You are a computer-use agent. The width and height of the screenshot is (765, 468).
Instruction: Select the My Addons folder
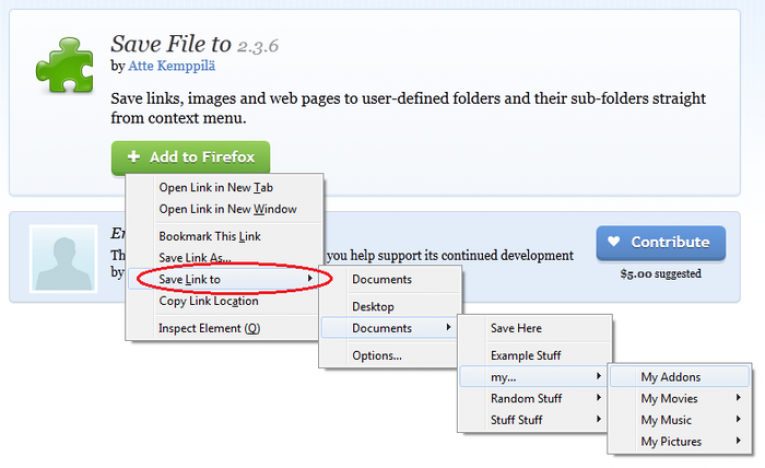(680, 377)
